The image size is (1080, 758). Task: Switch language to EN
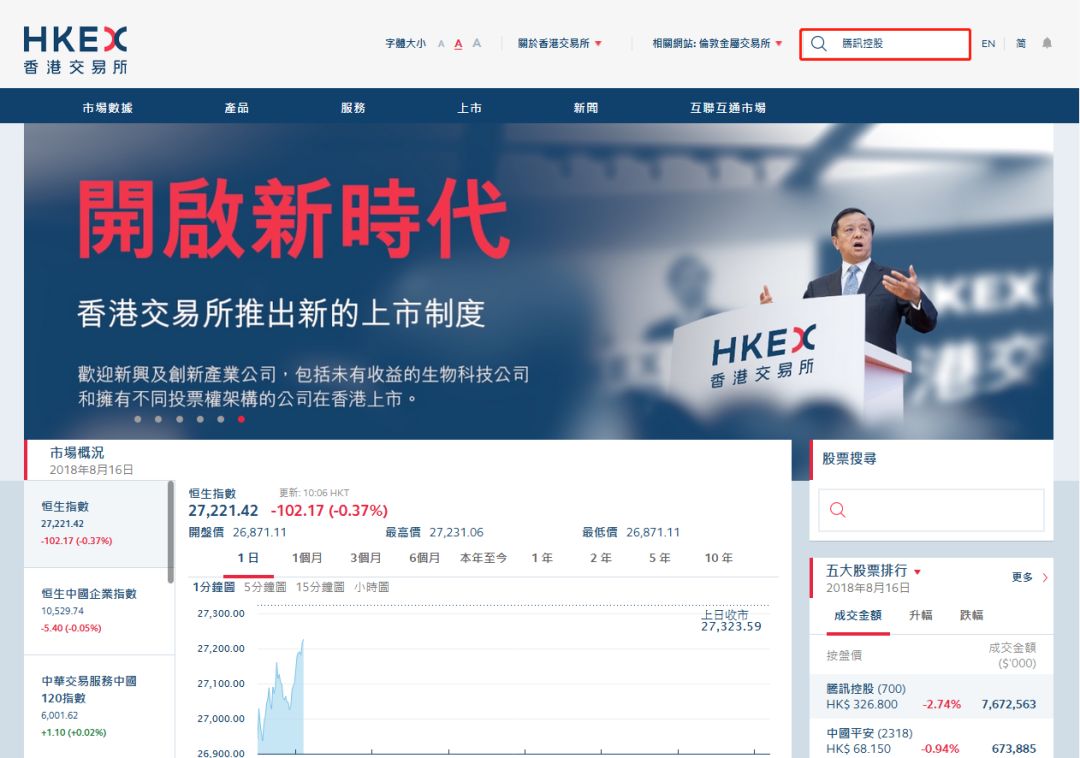click(988, 43)
